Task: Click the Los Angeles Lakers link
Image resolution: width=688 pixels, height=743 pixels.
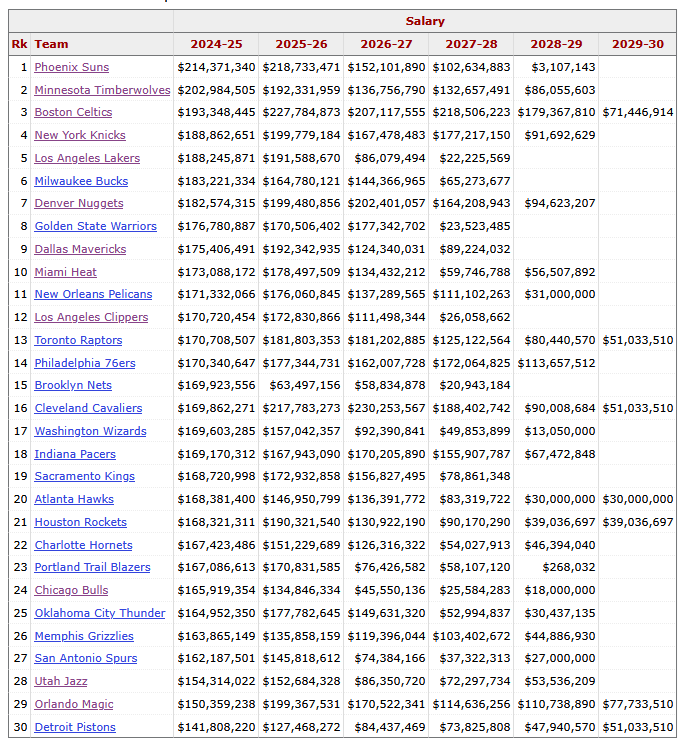Action: 87,158
